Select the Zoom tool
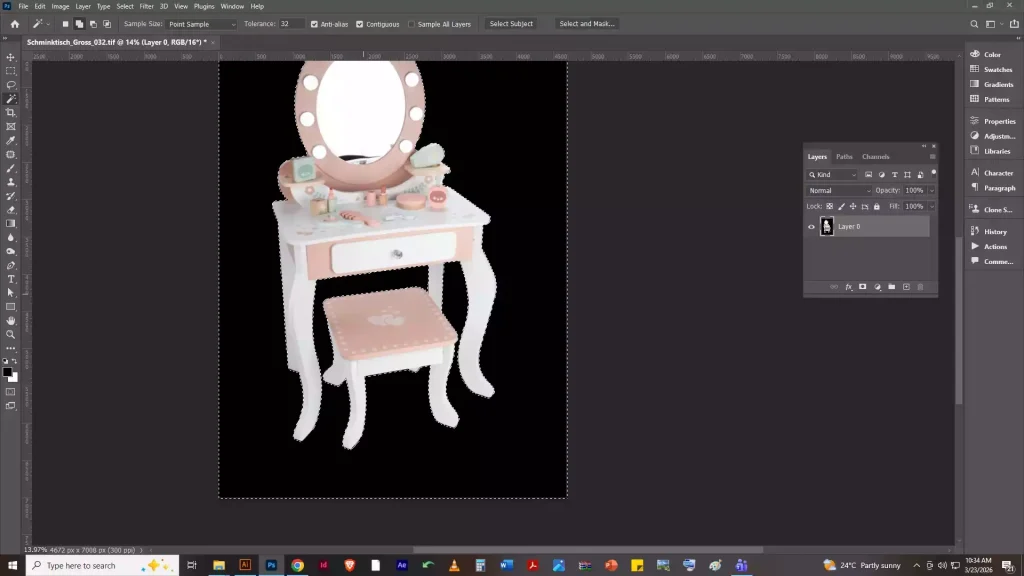Viewport: 1024px width, 576px height. click(11, 335)
